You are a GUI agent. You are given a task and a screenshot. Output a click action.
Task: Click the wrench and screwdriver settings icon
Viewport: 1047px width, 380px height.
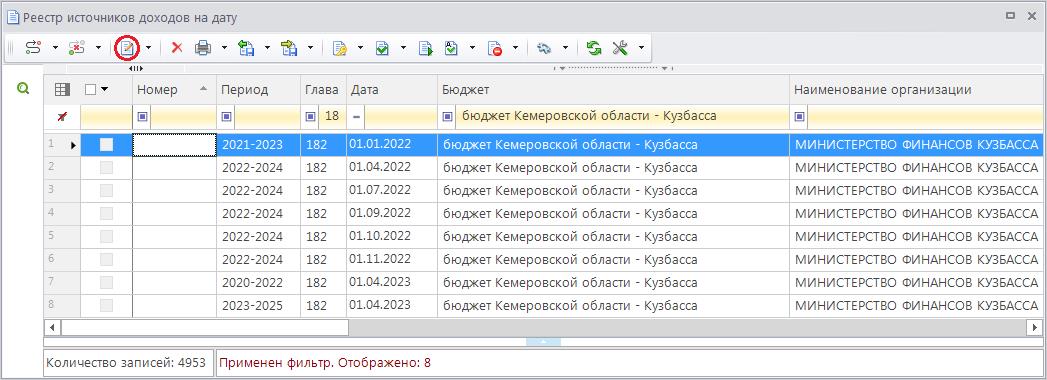[x=620, y=47]
